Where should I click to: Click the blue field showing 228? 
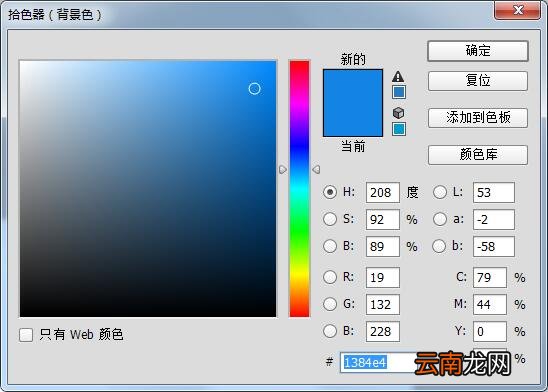coord(383,331)
